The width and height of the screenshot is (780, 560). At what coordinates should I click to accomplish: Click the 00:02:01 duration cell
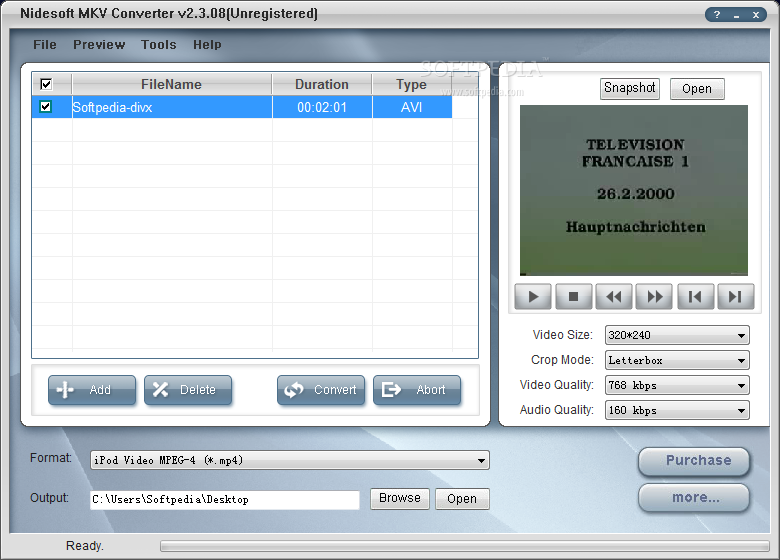pos(322,107)
